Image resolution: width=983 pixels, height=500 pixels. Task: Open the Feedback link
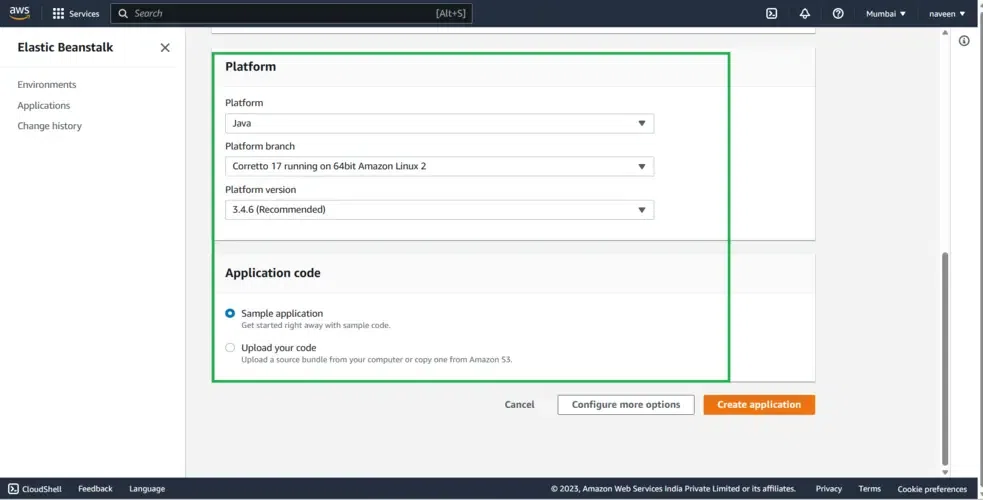95,489
